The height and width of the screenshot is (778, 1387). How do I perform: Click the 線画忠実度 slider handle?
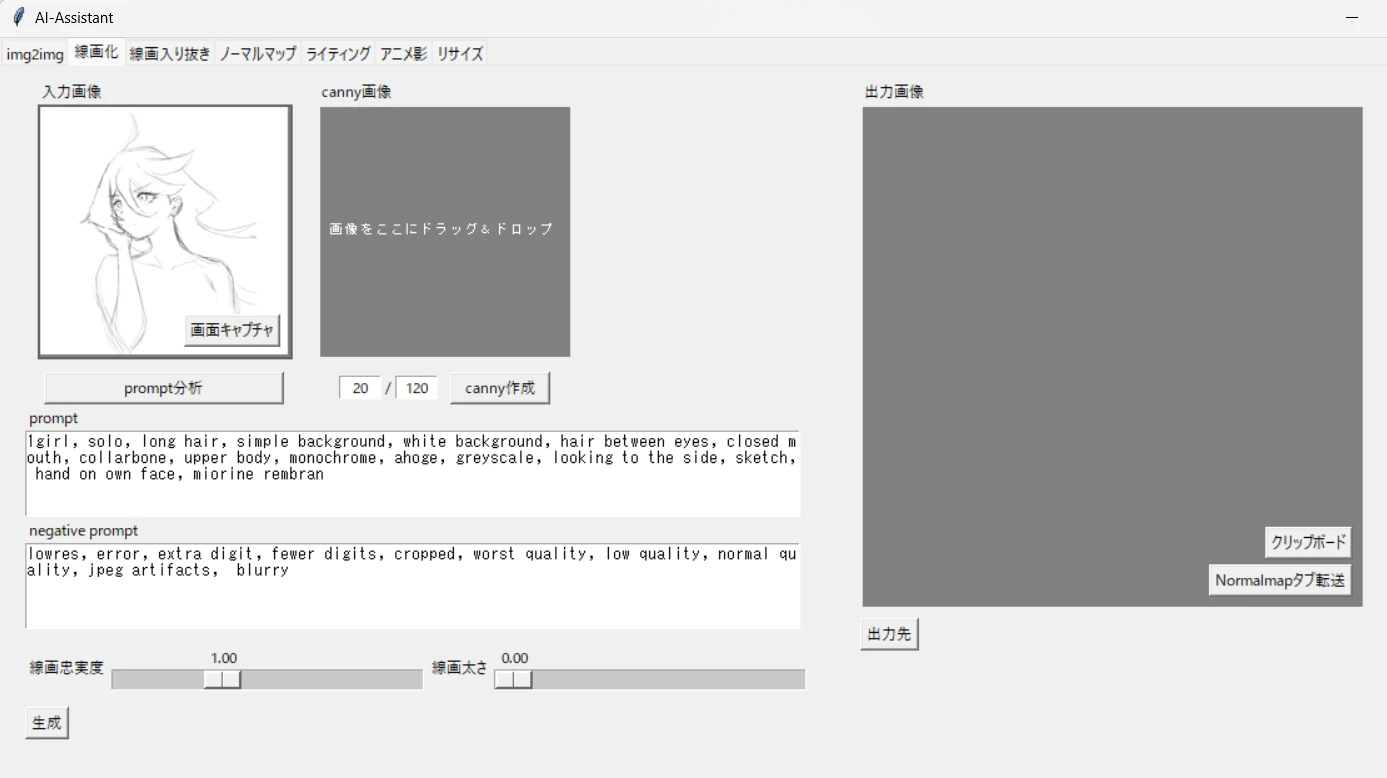tap(222, 680)
